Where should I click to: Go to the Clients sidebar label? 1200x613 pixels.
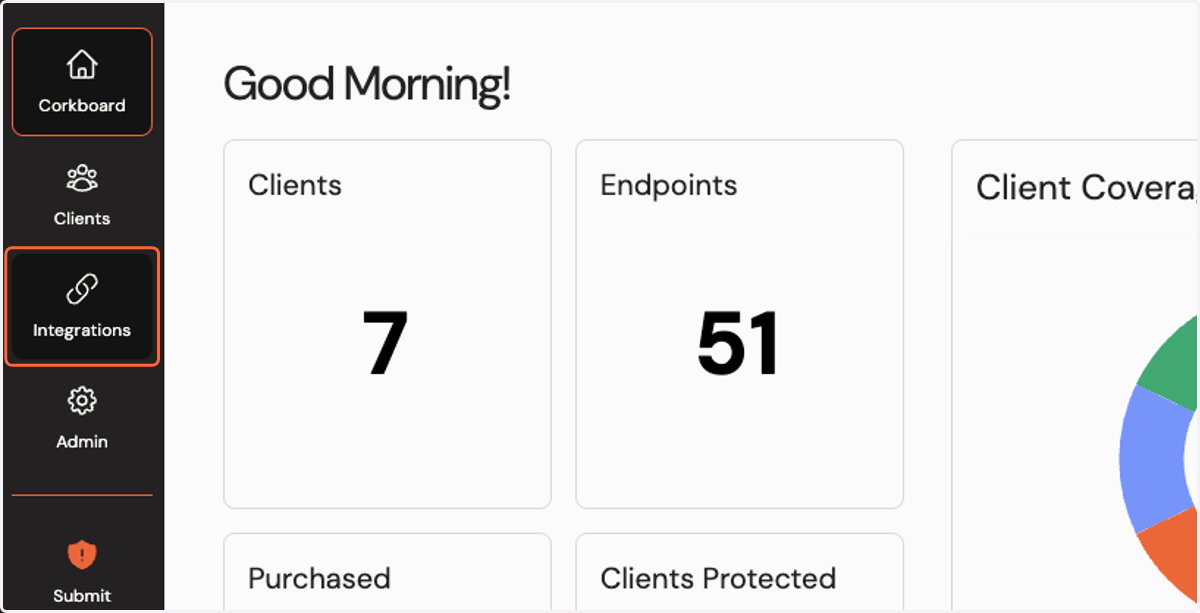pos(82,218)
